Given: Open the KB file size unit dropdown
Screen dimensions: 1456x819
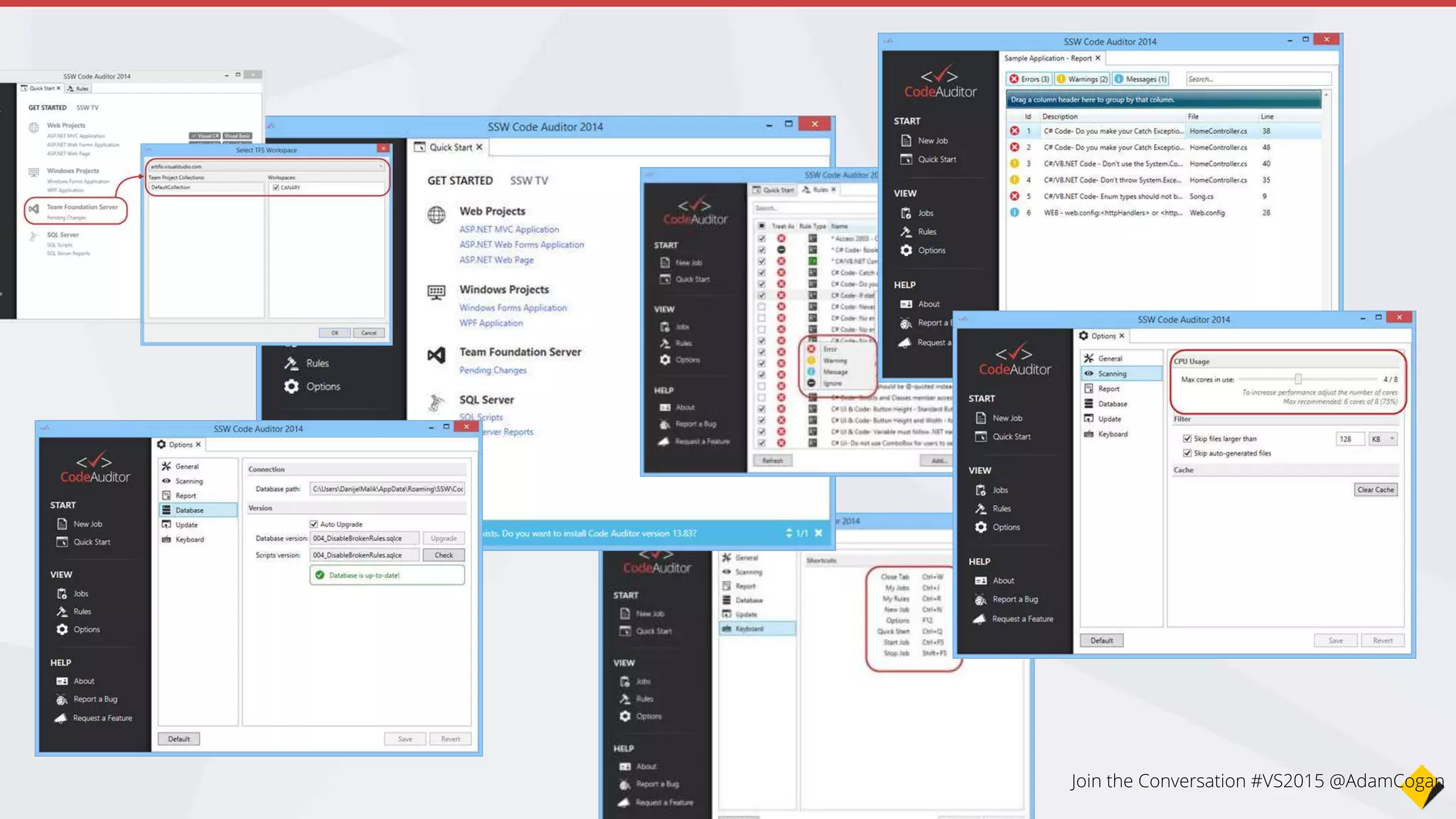Looking at the screenshot, I should [x=1383, y=439].
